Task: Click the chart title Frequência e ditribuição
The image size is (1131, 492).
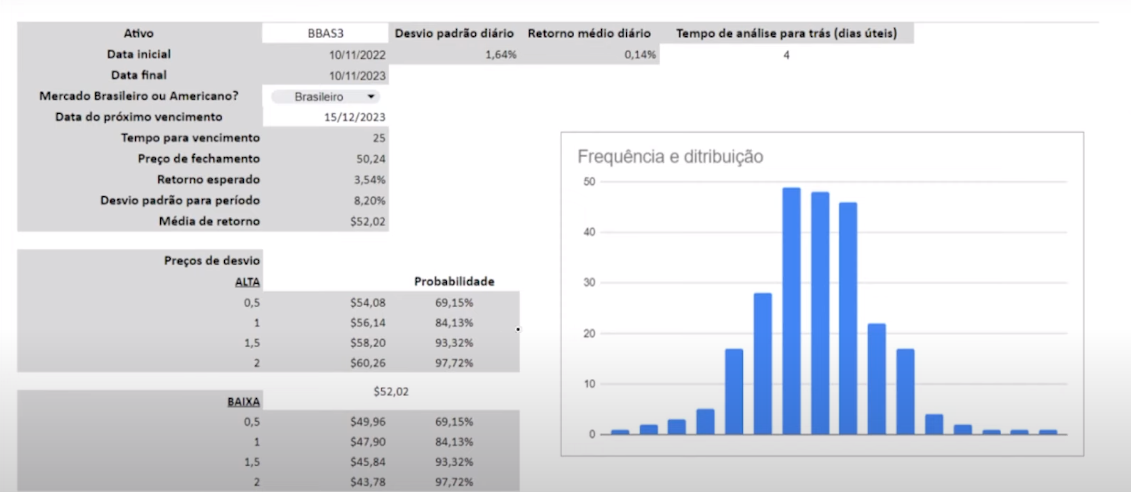Action: tap(670, 156)
